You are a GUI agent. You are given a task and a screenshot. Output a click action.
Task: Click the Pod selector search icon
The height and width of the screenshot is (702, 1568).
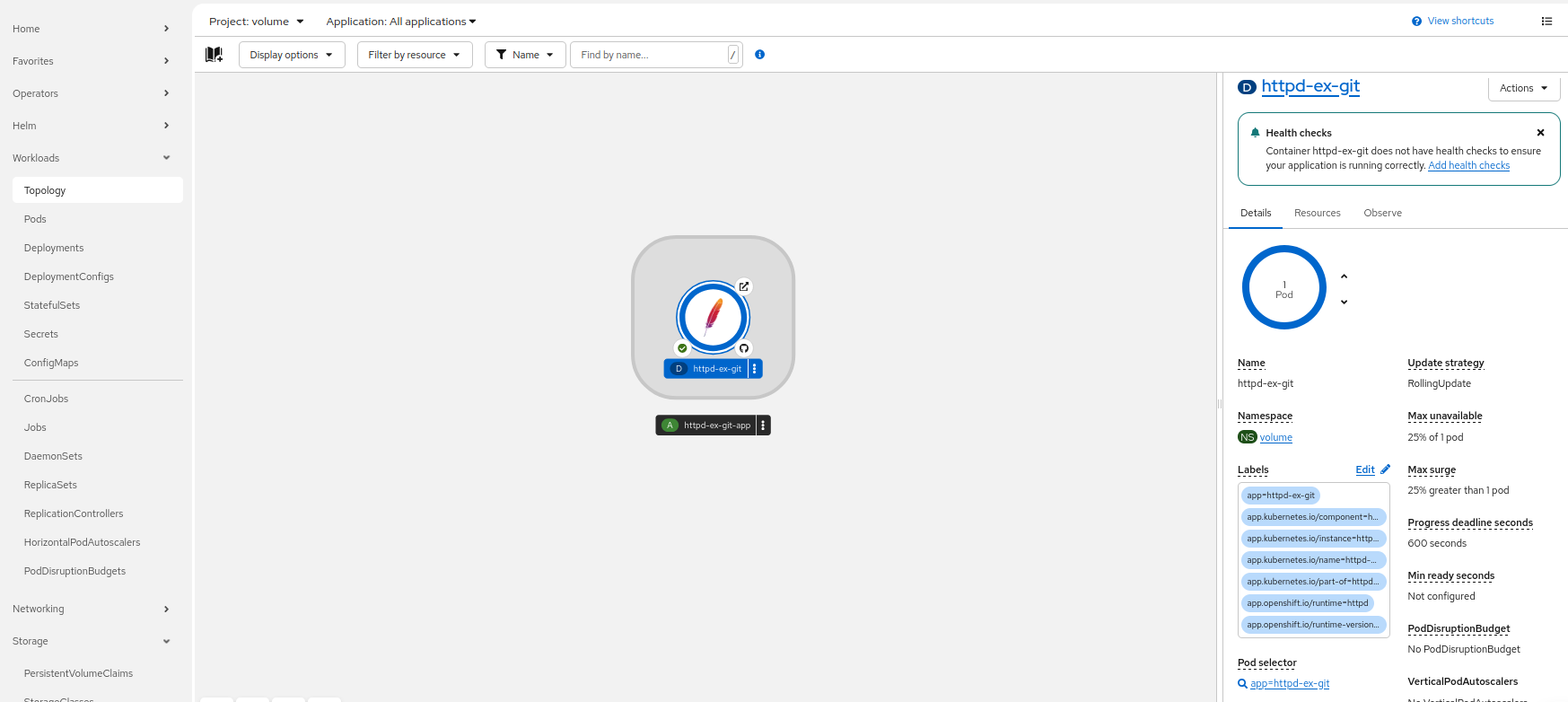coord(1242,684)
